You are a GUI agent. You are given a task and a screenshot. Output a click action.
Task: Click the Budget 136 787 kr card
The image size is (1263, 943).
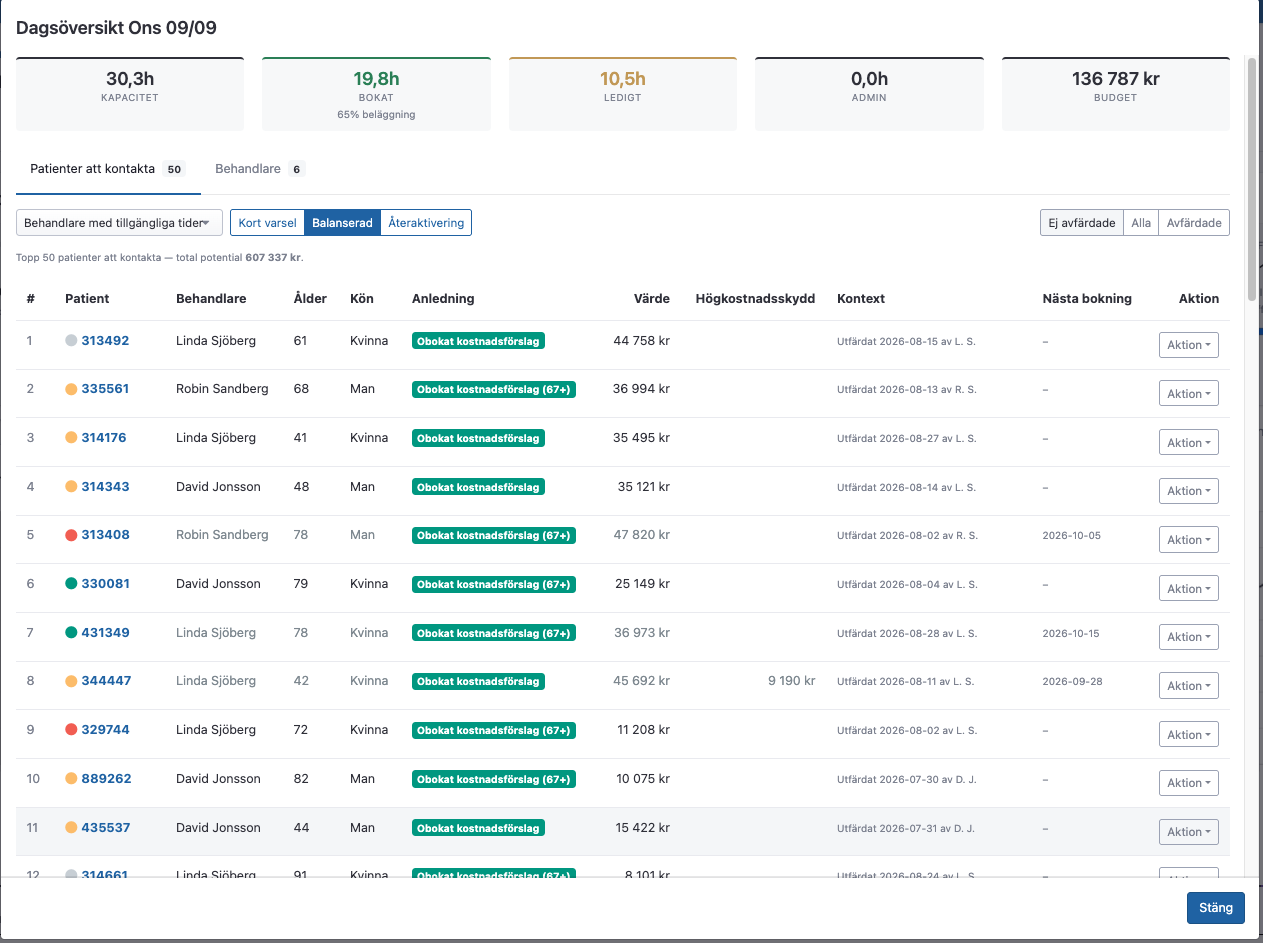coord(1116,94)
